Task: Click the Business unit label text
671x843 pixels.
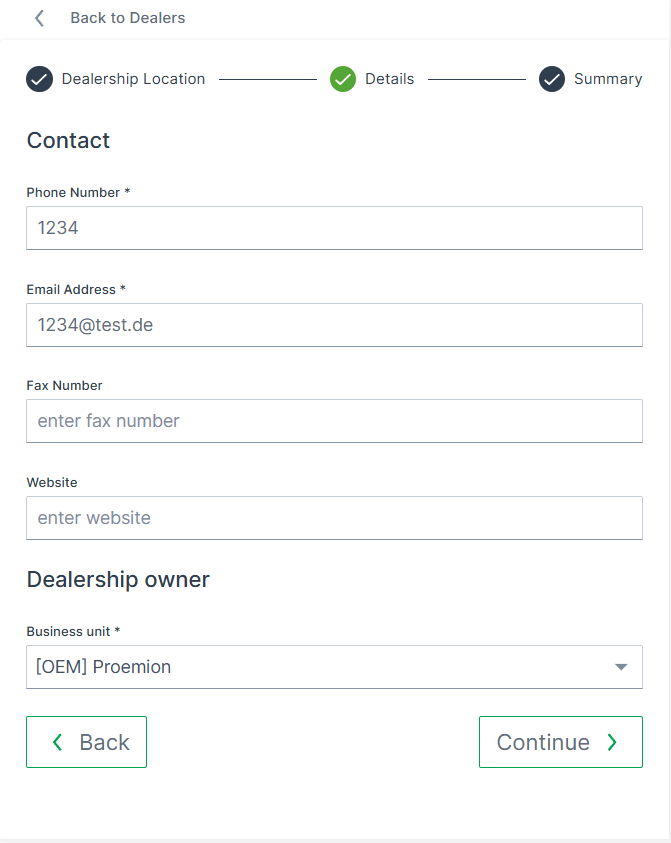Action: pyautogui.click(x=73, y=631)
